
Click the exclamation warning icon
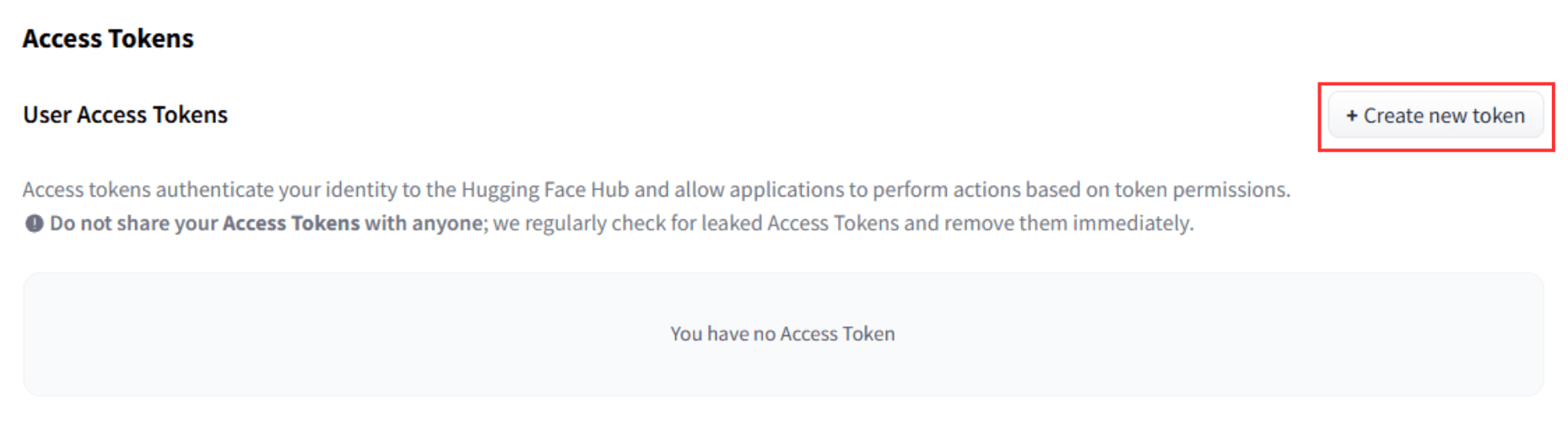point(34,223)
